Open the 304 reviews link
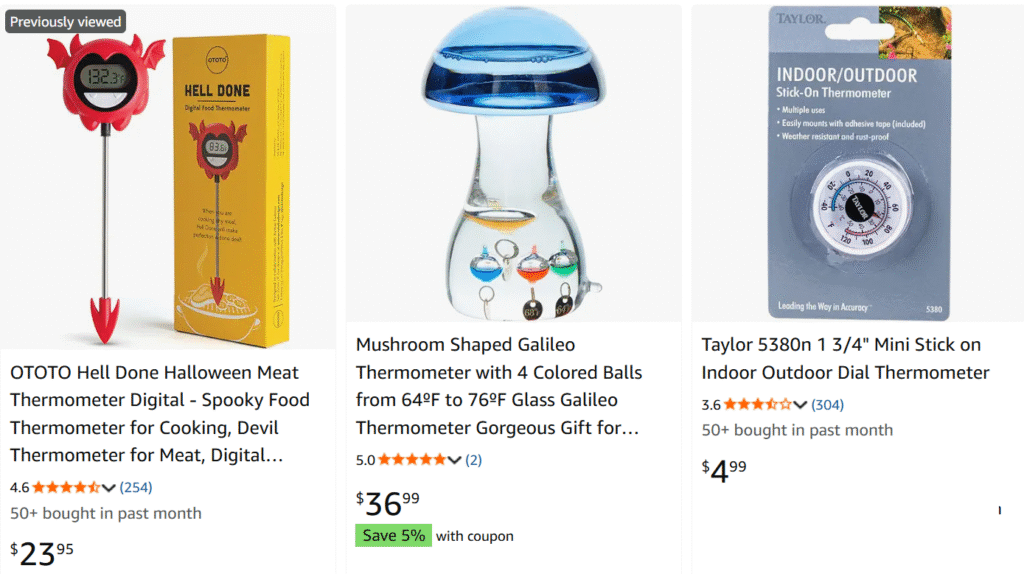Image resolution: width=1024 pixels, height=574 pixels. click(827, 405)
